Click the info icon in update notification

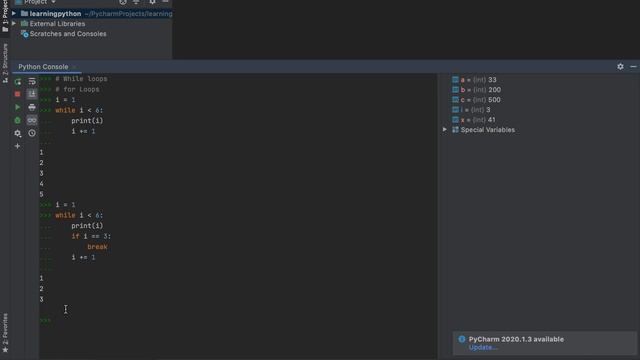462,339
